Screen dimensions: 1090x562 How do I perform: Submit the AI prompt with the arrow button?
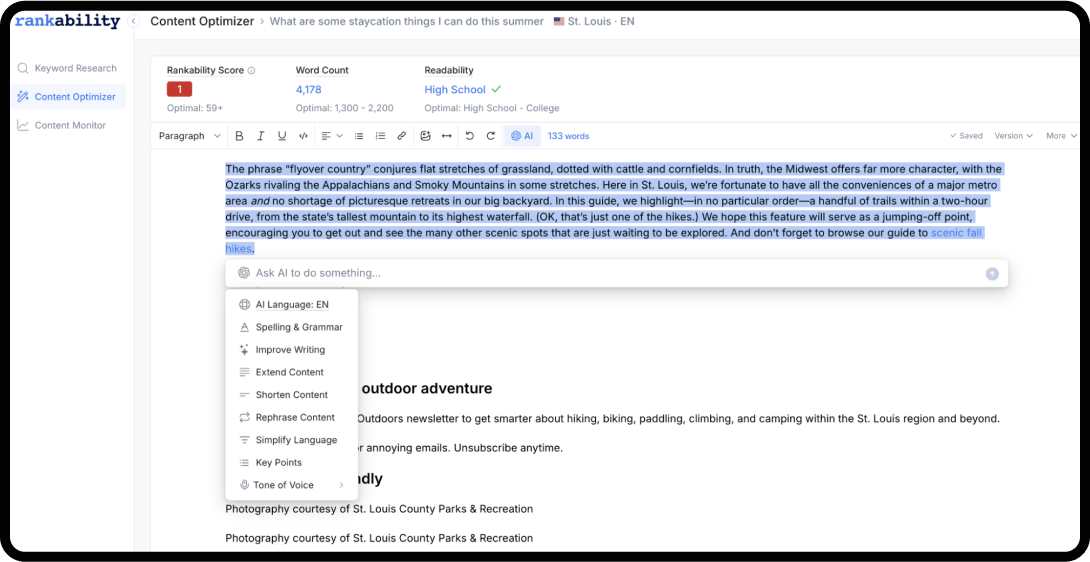click(x=992, y=273)
